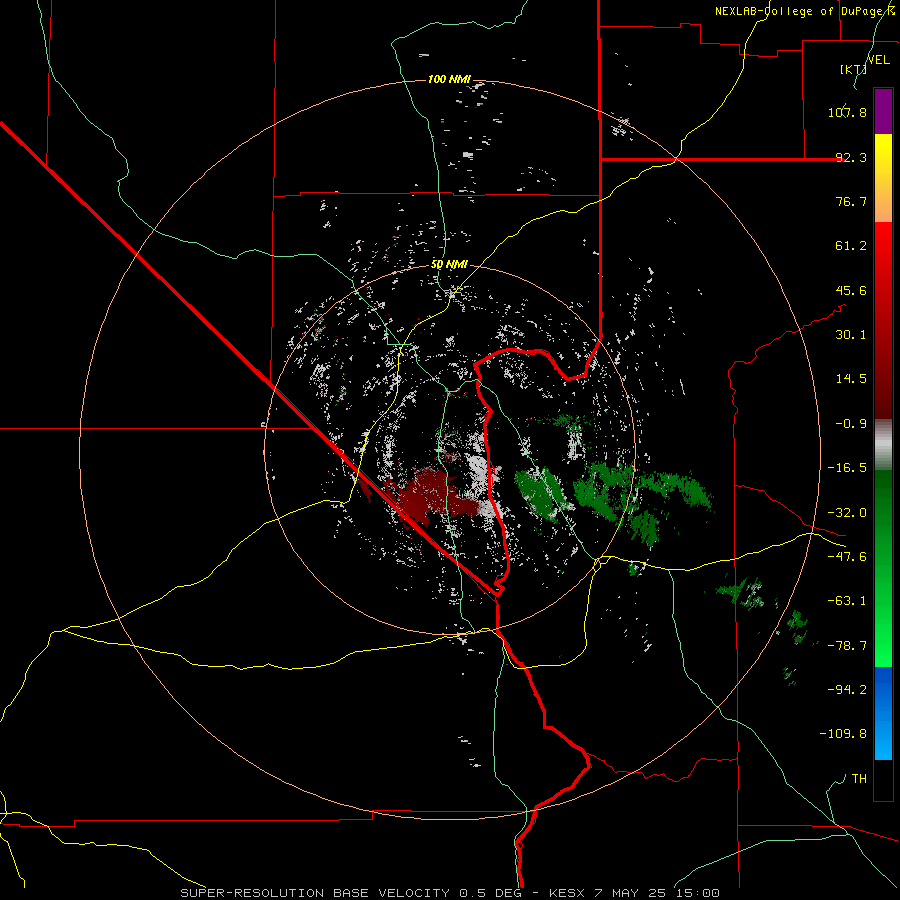Select the 61.2 velocity scale value
Image resolution: width=900 pixels, height=900 pixels.
[851, 246]
